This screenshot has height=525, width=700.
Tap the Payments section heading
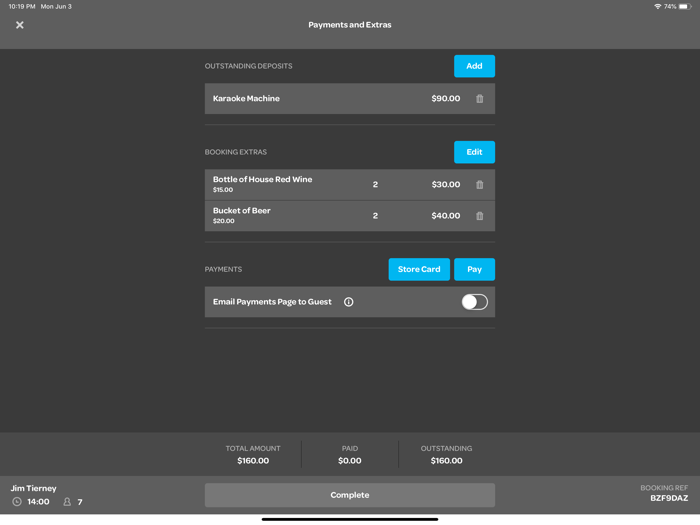point(223,269)
